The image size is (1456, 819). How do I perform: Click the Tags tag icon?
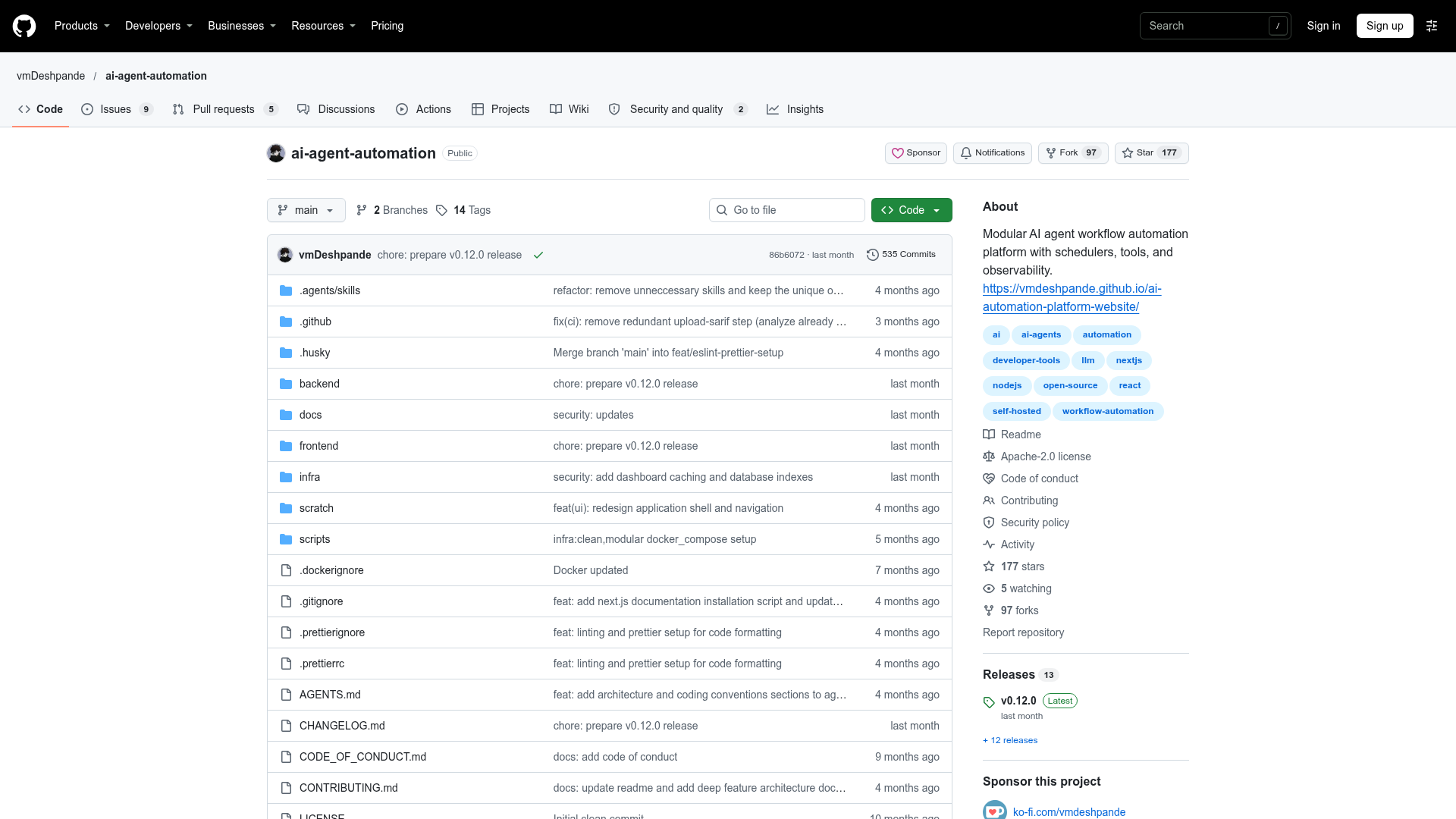click(x=442, y=210)
